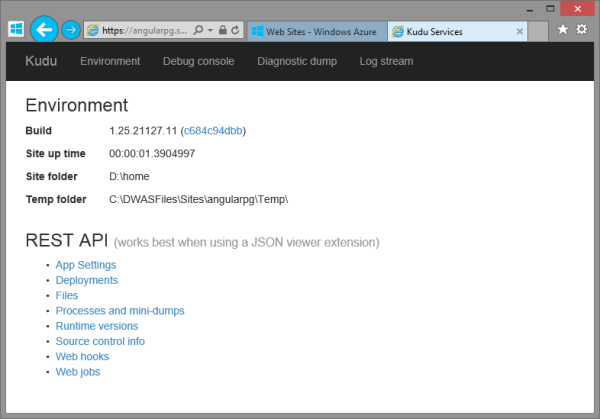Close the browser window
The width and height of the screenshot is (600, 419).
pos(577,9)
